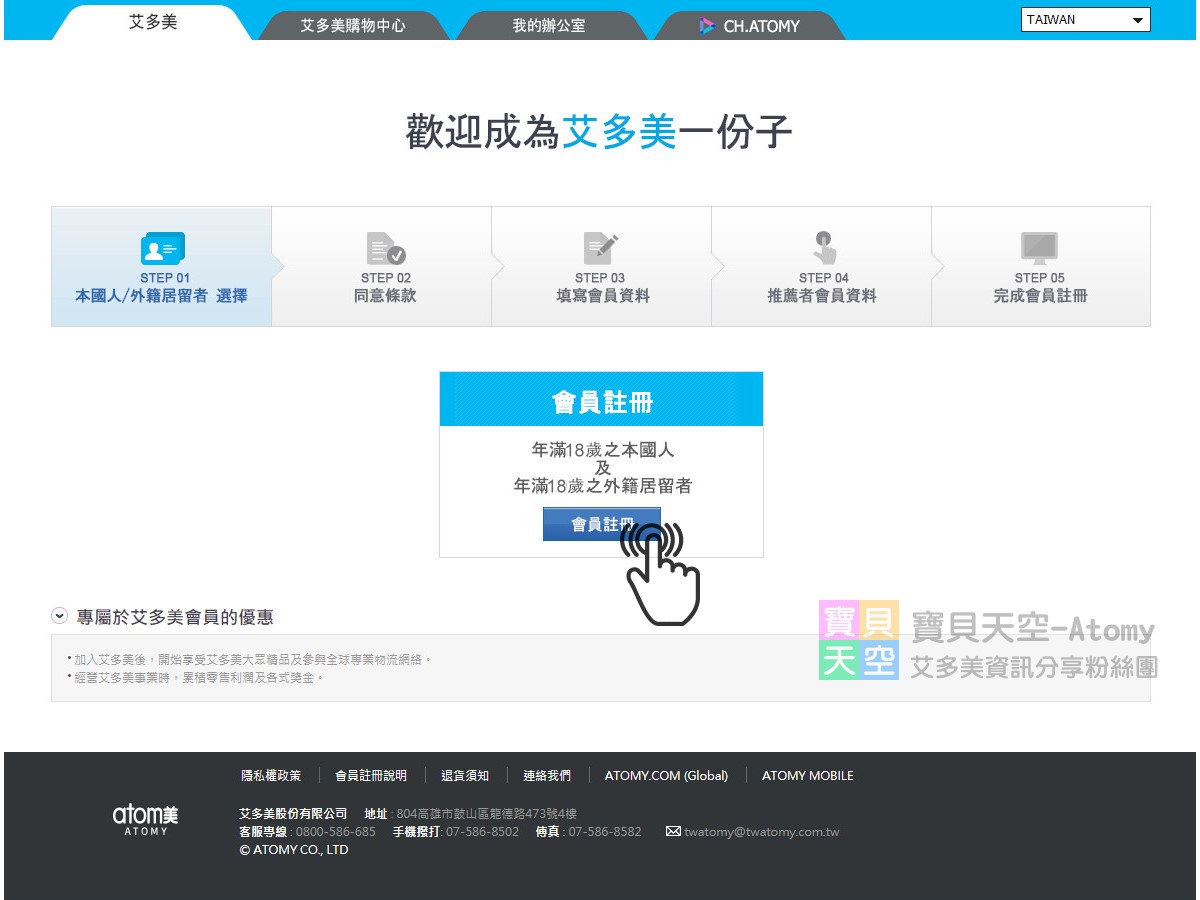This screenshot has height=900, width=1200.
Task: Click the 歡迎成為艾多美一份子 heading
Action: point(599,132)
